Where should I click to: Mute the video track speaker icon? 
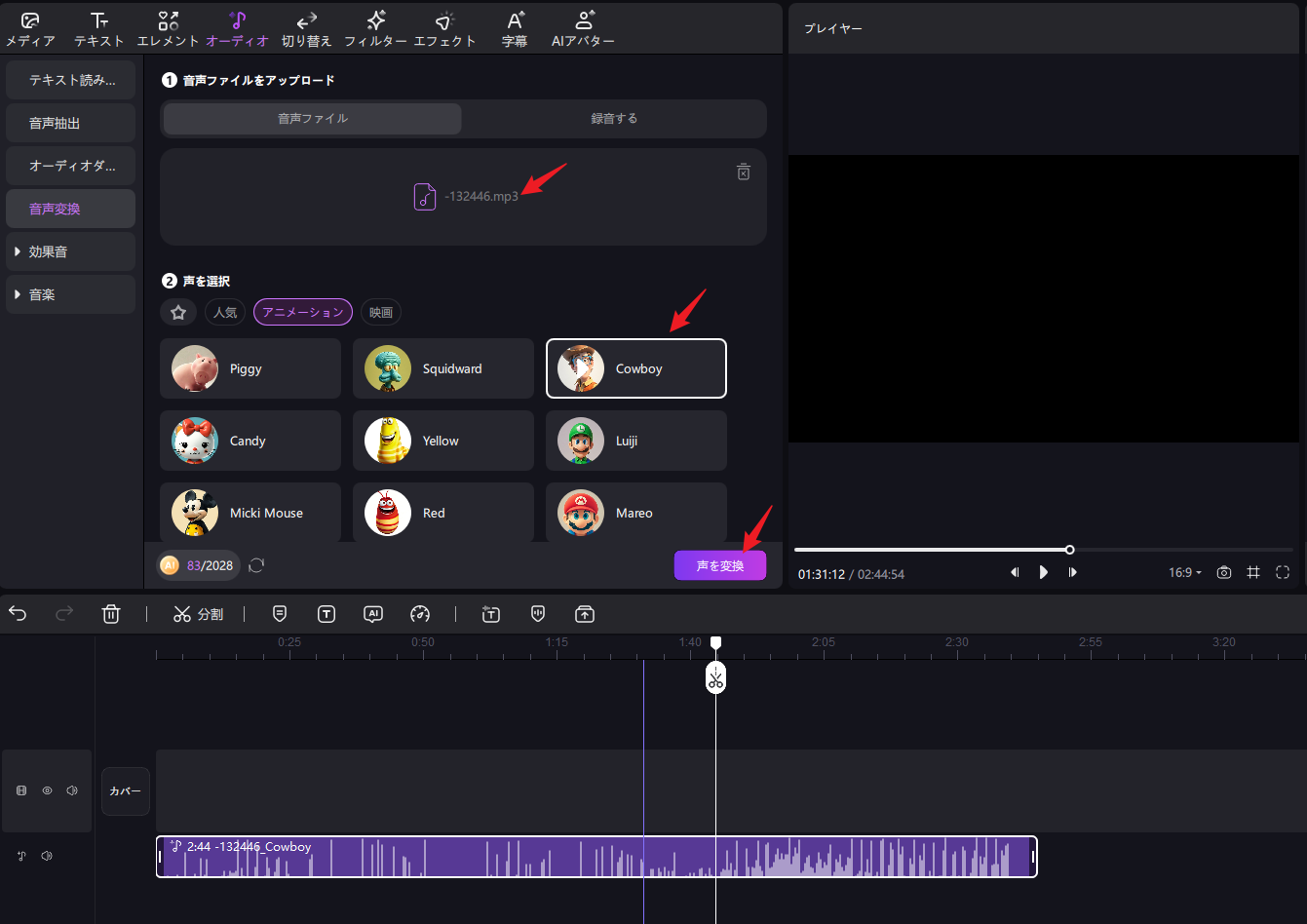coord(72,790)
